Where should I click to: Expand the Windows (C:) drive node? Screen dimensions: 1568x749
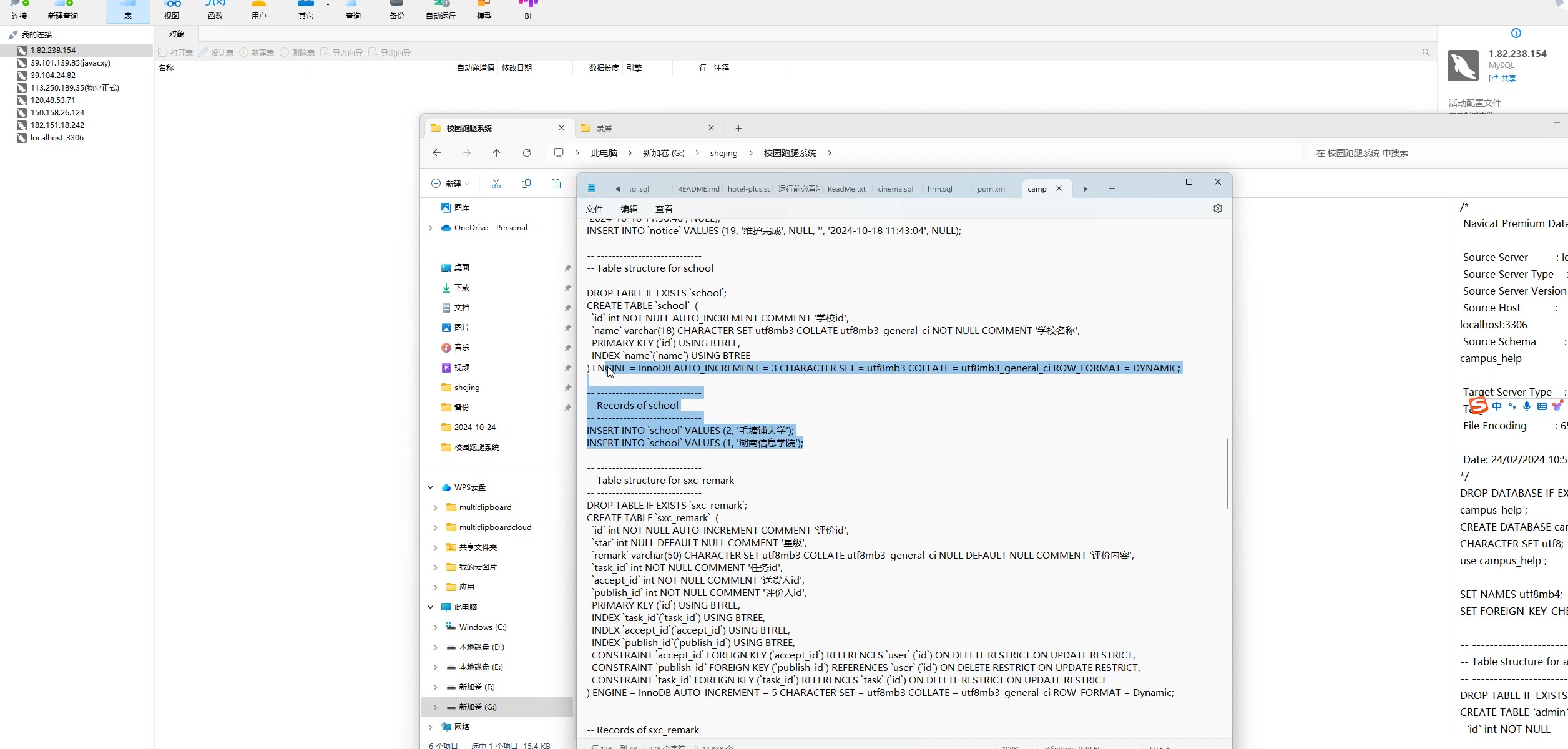coord(436,627)
